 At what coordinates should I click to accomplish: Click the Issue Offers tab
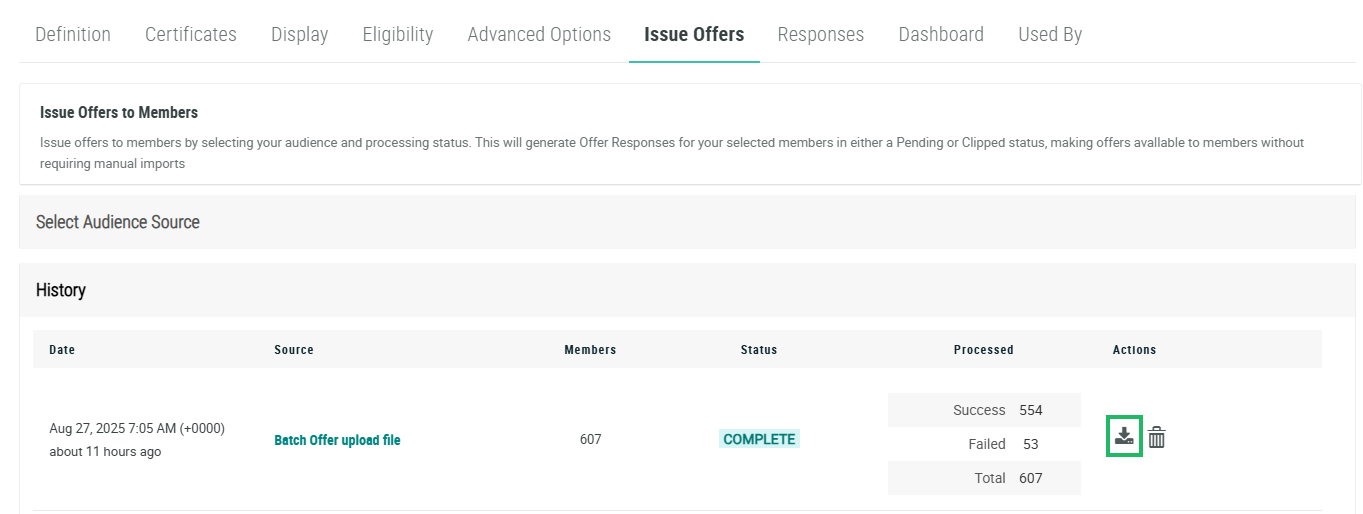pos(694,34)
